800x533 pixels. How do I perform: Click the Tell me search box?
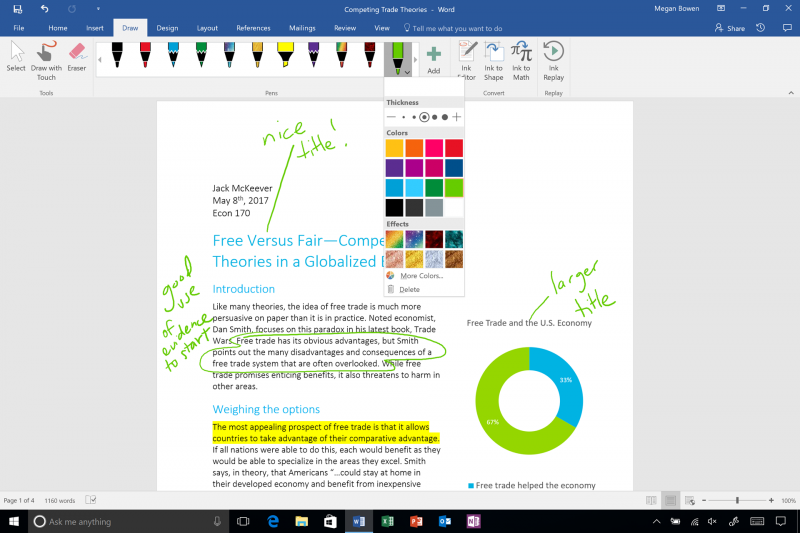click(453, 28)
